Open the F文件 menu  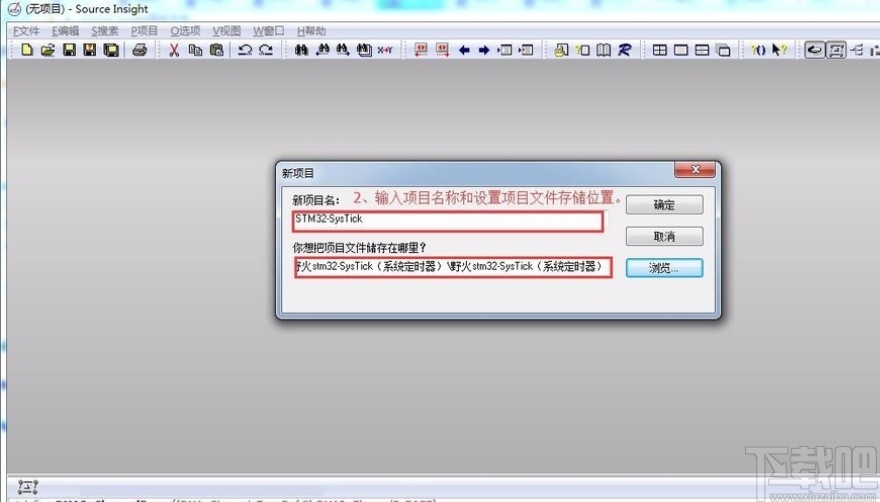pyautogui.click(x=26, y=31)
